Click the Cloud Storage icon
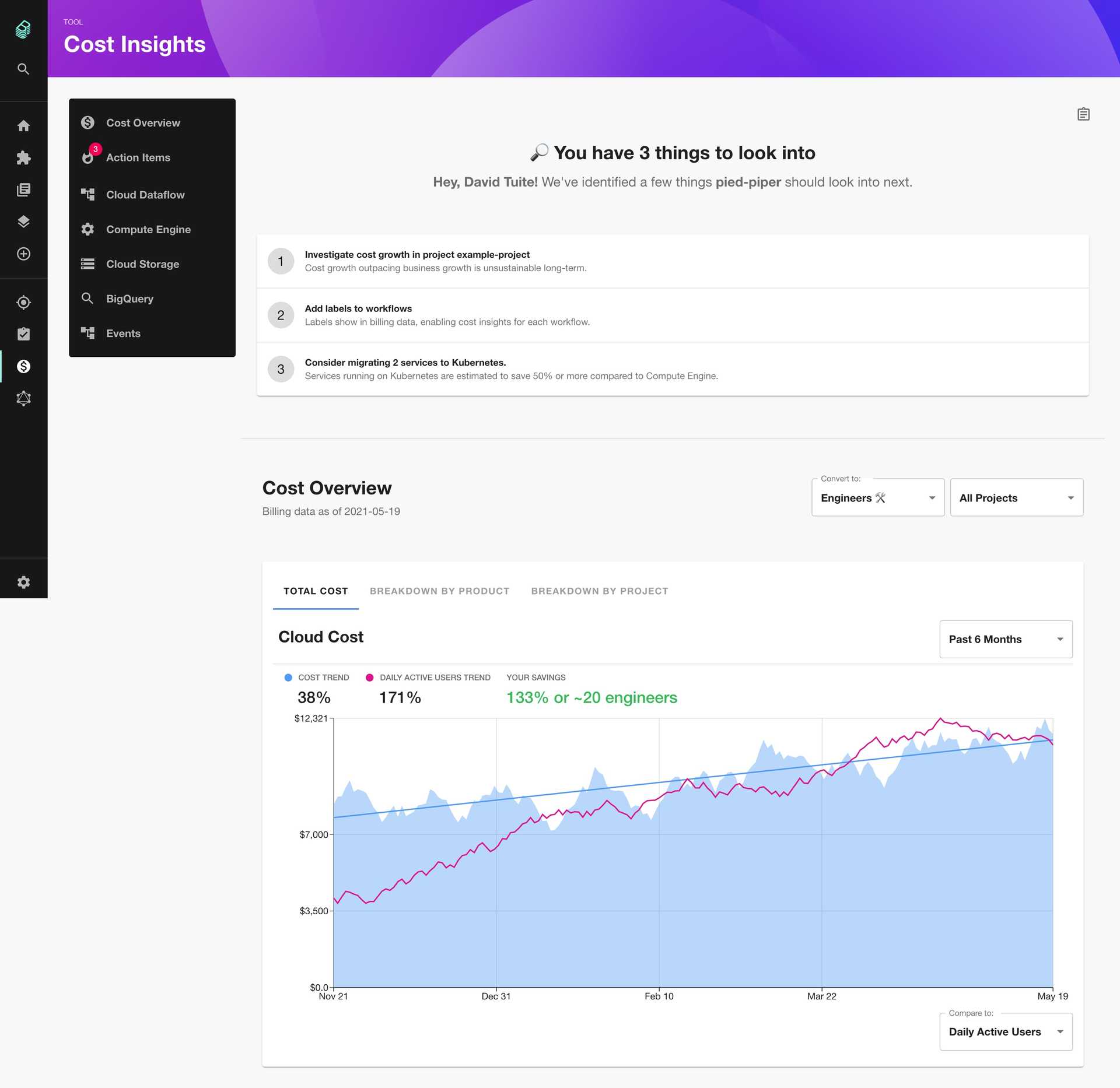 [87, 264]
